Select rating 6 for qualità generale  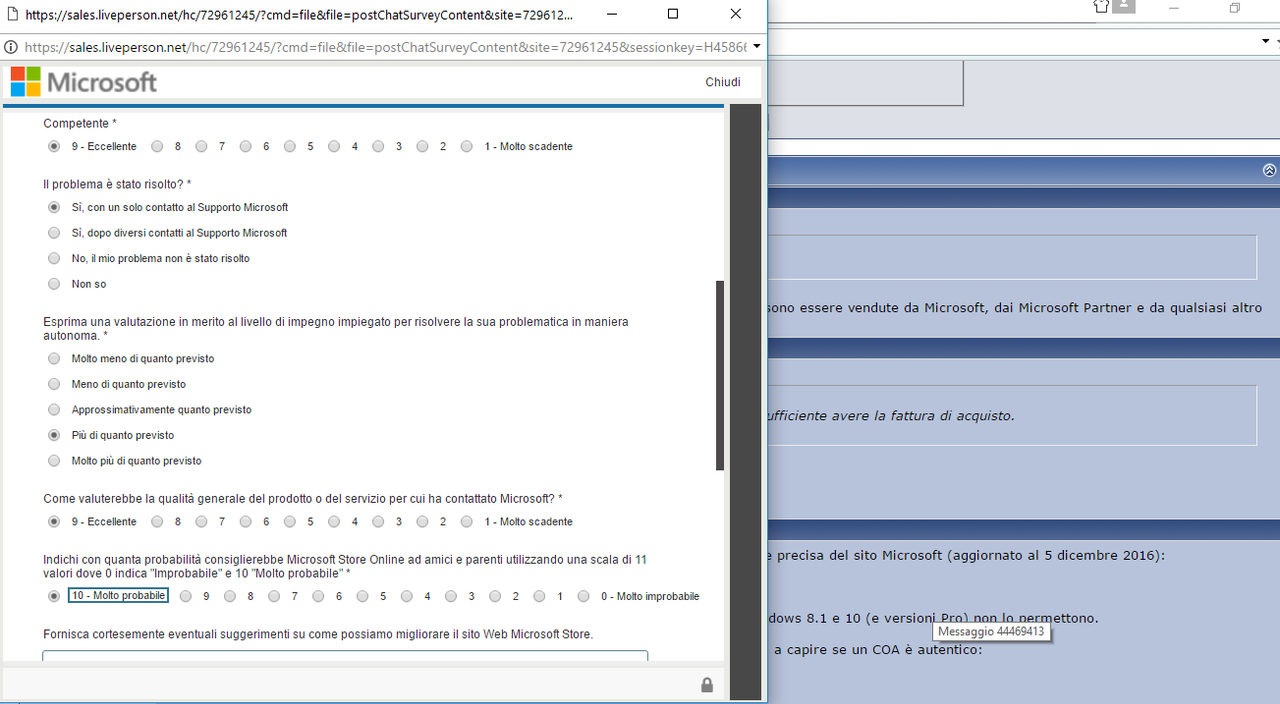(x=245, y=521)
